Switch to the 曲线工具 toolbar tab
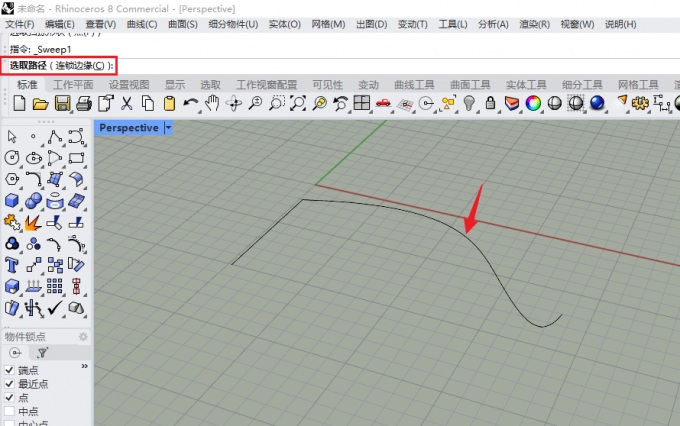Viewport: 680px width, 426px height. pyautogui.click(x=414, y=85)
